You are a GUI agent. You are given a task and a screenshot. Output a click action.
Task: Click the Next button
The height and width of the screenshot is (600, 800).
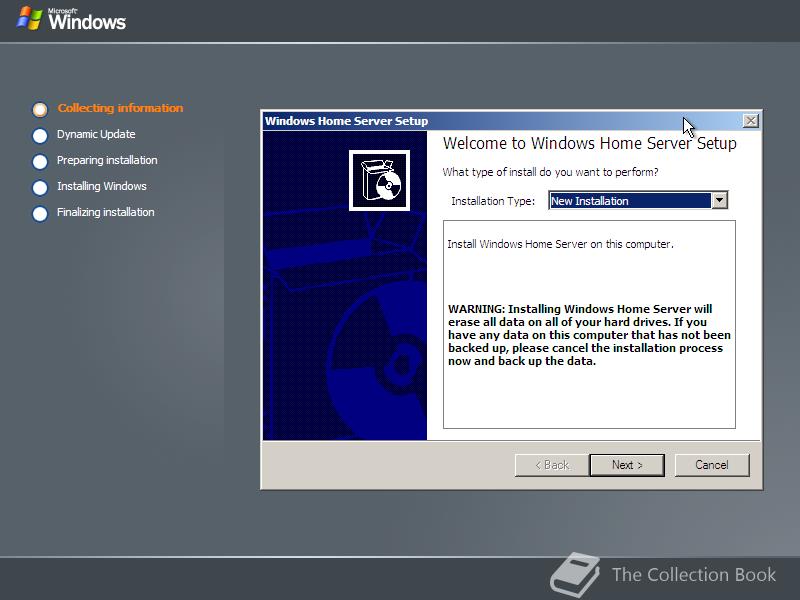tap(627, 465)
